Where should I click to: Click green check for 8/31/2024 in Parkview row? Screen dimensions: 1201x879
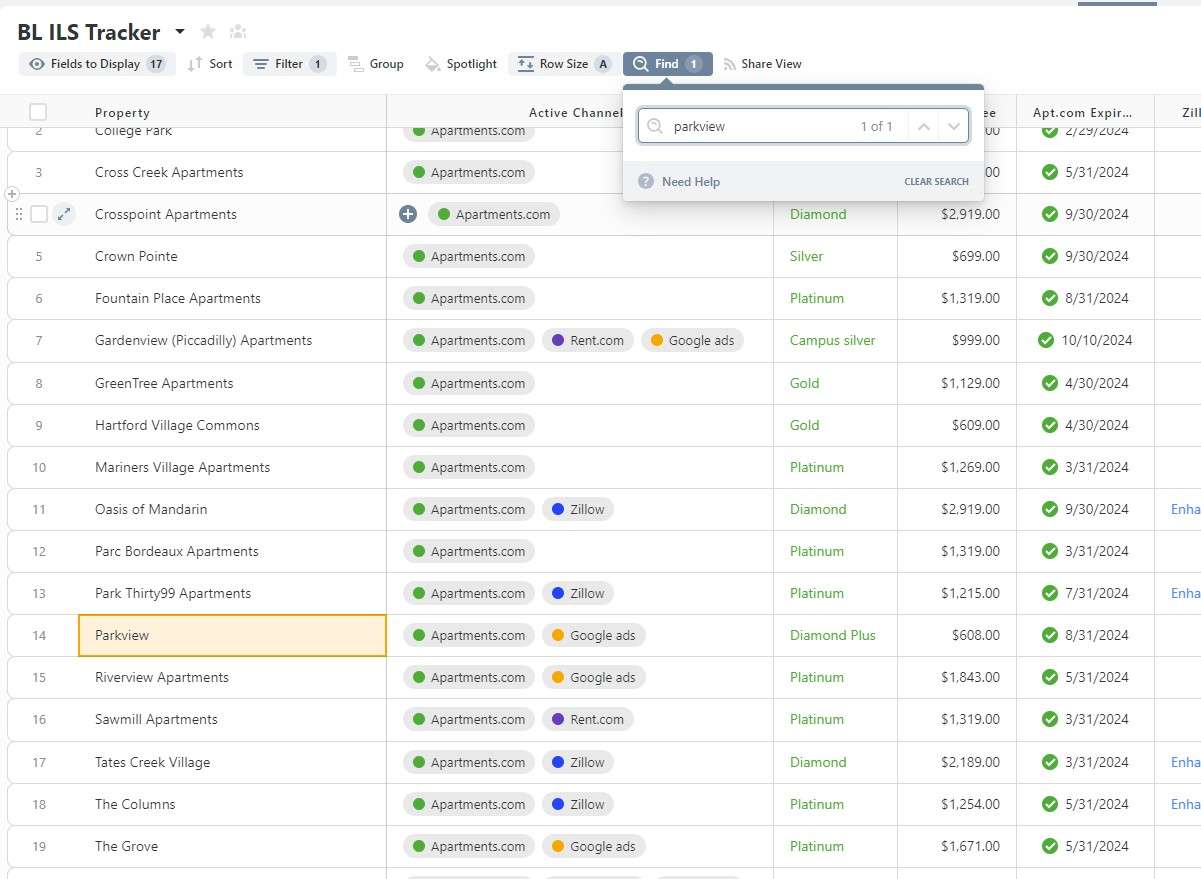pyautogui.click(x=1049, y=635)
